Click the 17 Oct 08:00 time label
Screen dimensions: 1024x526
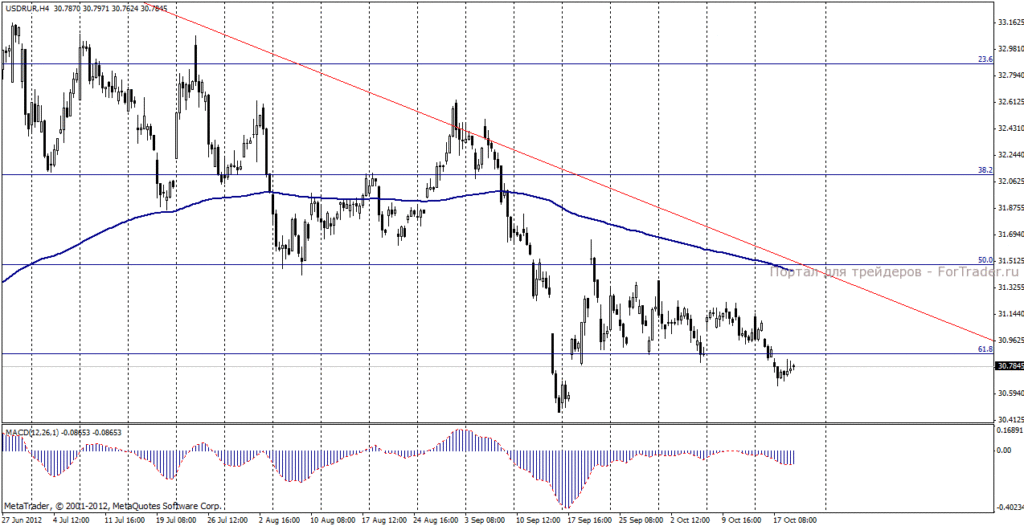(x=795, y=519)
